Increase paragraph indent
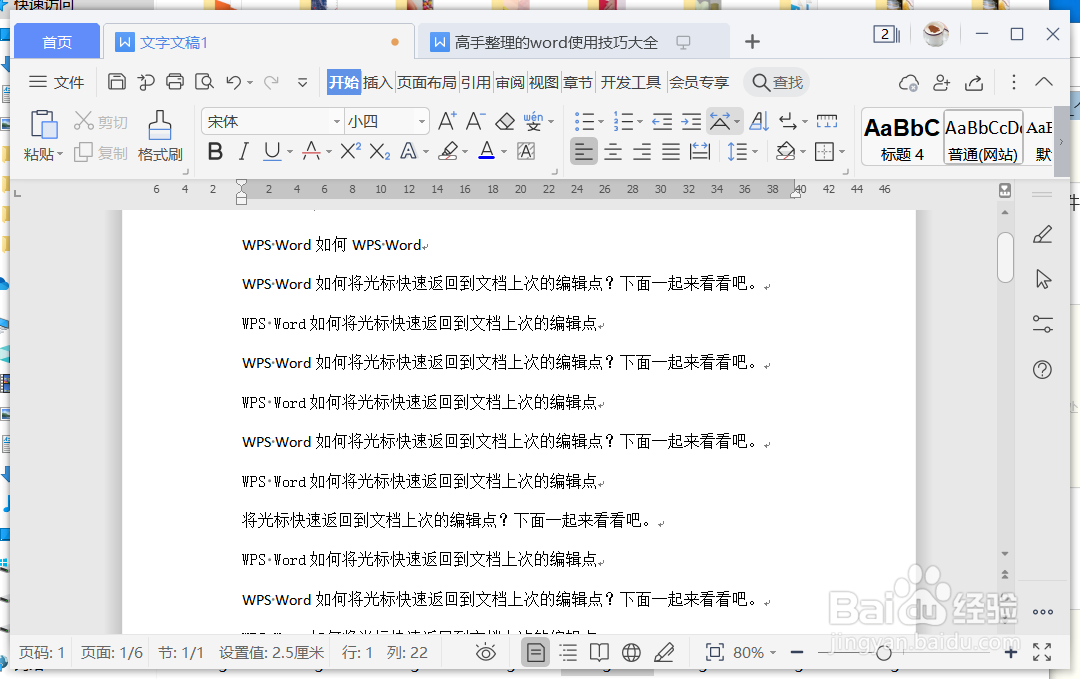 tap(691, 122)
